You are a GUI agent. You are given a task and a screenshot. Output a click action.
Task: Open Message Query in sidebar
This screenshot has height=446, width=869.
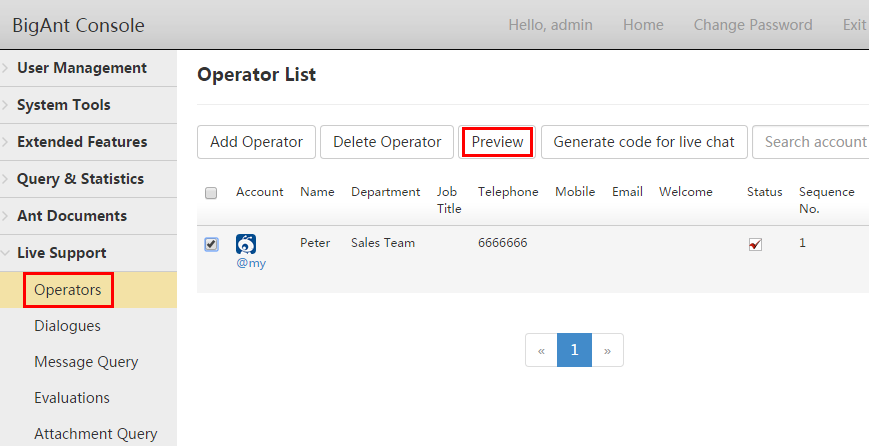pyautogui.click(x=86, y=362)
